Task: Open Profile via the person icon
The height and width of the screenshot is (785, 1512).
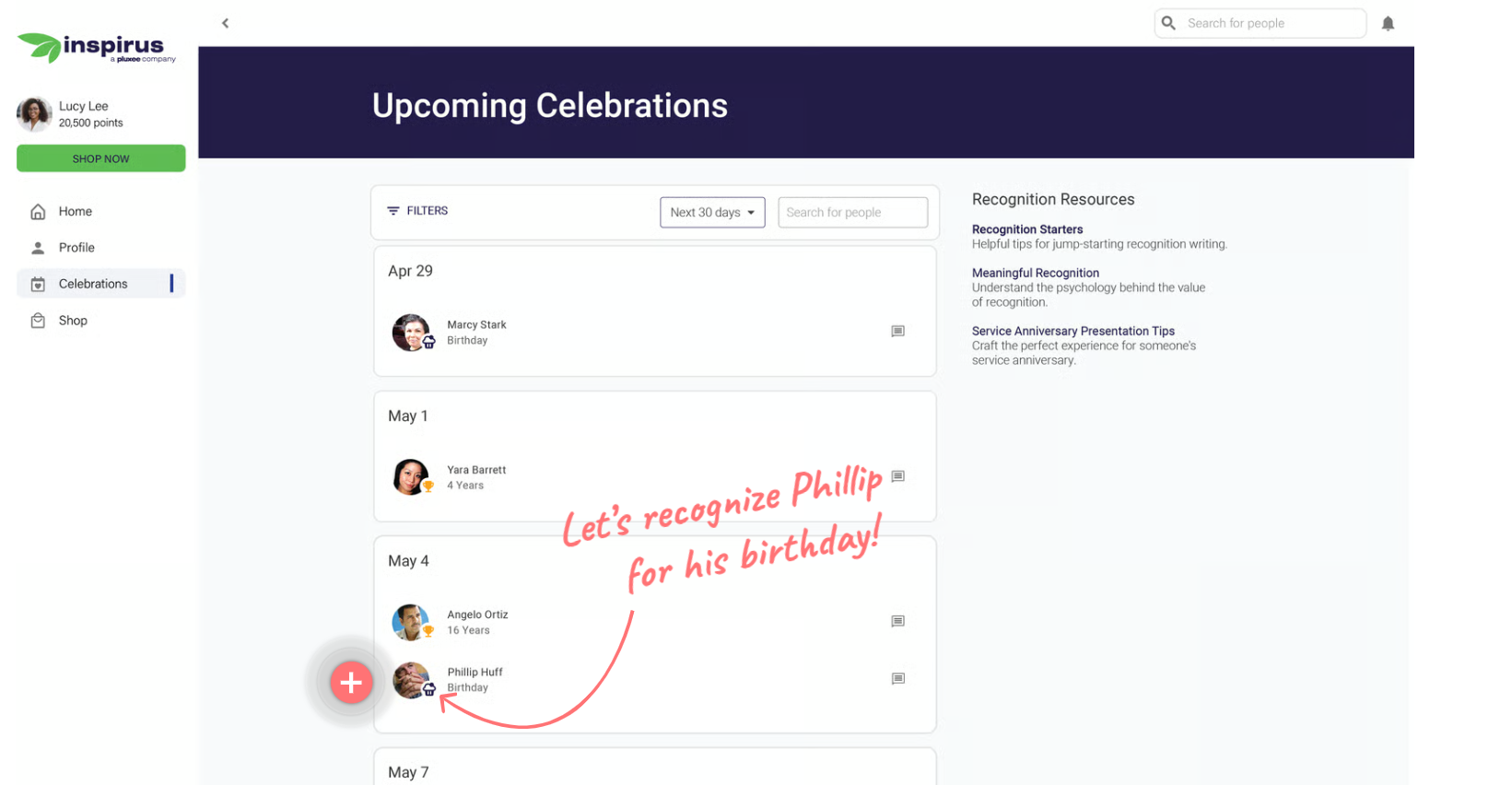Action: (38, 247)
